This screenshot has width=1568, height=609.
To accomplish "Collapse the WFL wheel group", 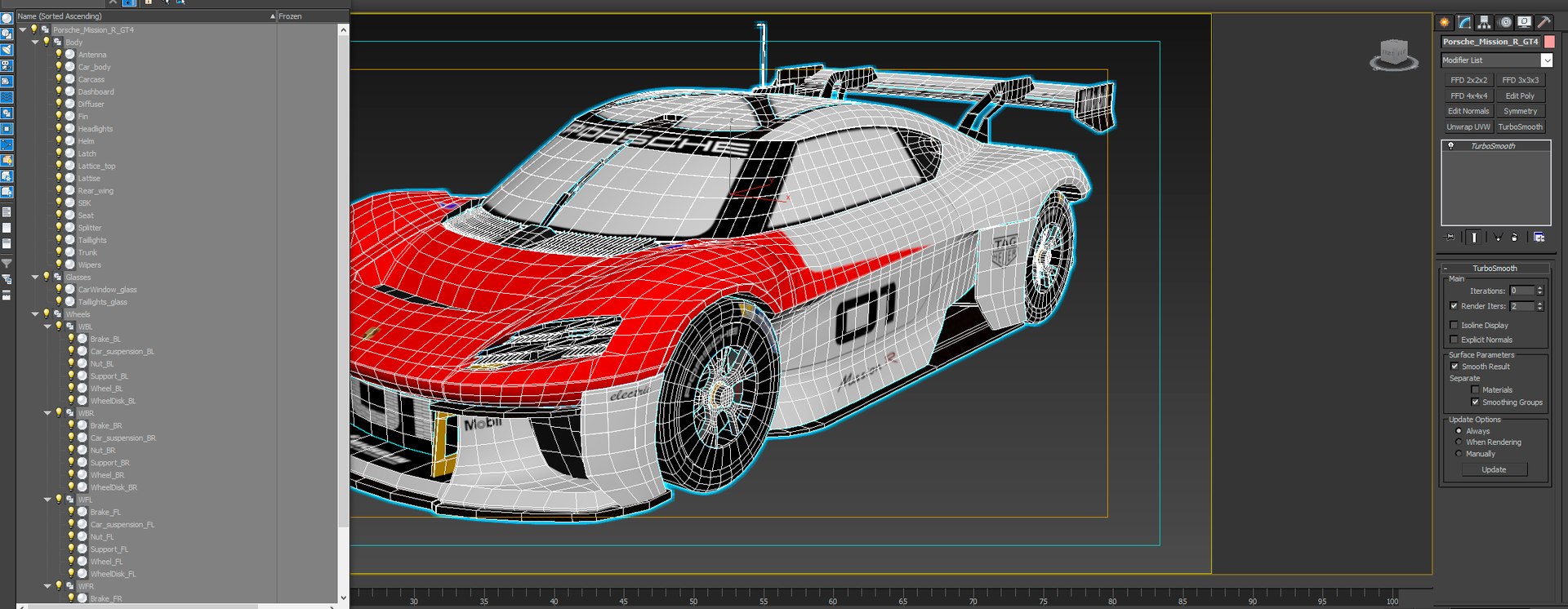I will point(47,500).
